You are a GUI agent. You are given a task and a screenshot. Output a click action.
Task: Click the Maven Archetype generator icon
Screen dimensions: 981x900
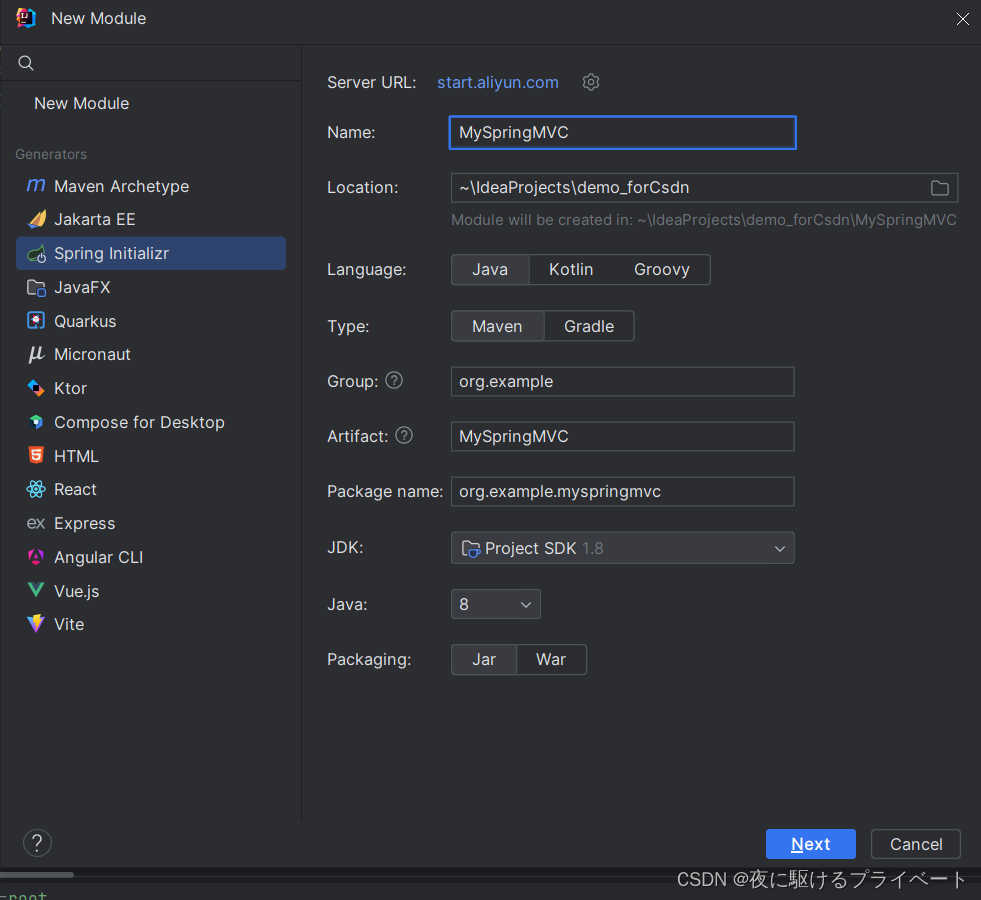click(x=36, y=186)
